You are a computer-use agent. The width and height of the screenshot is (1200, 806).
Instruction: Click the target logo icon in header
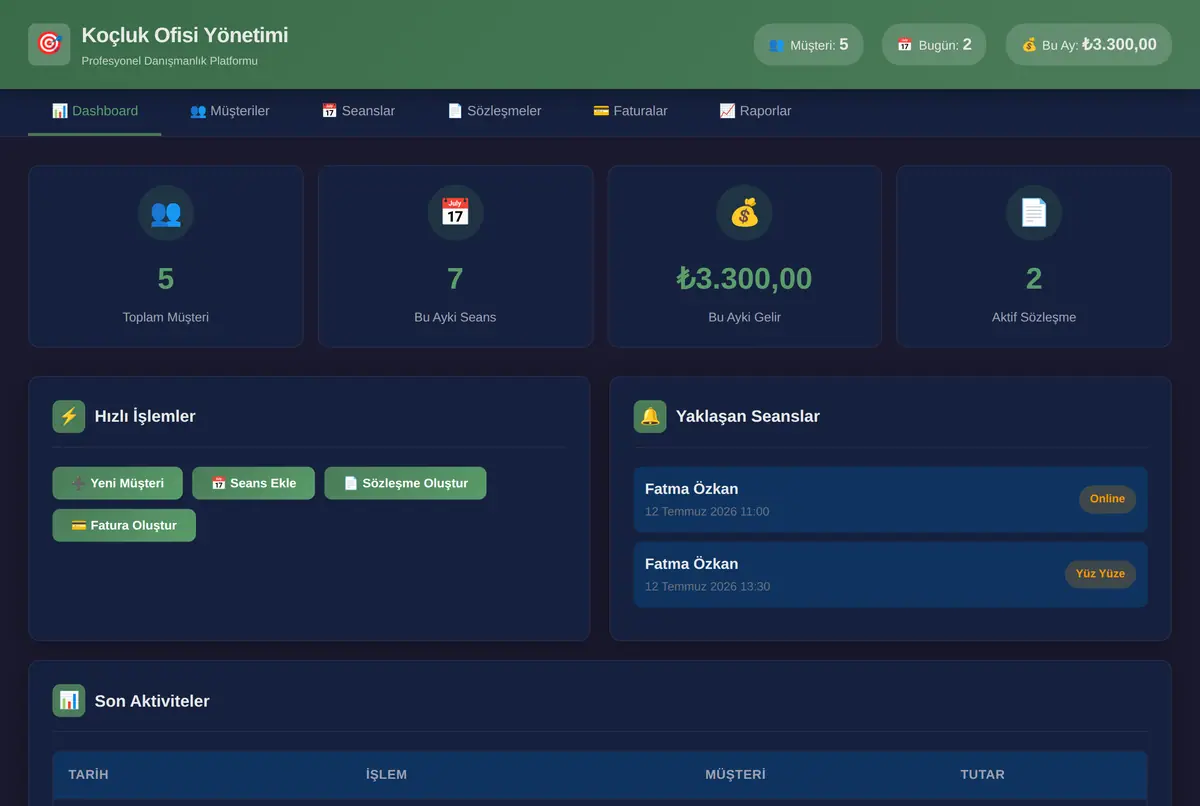(x=49, y=44)
